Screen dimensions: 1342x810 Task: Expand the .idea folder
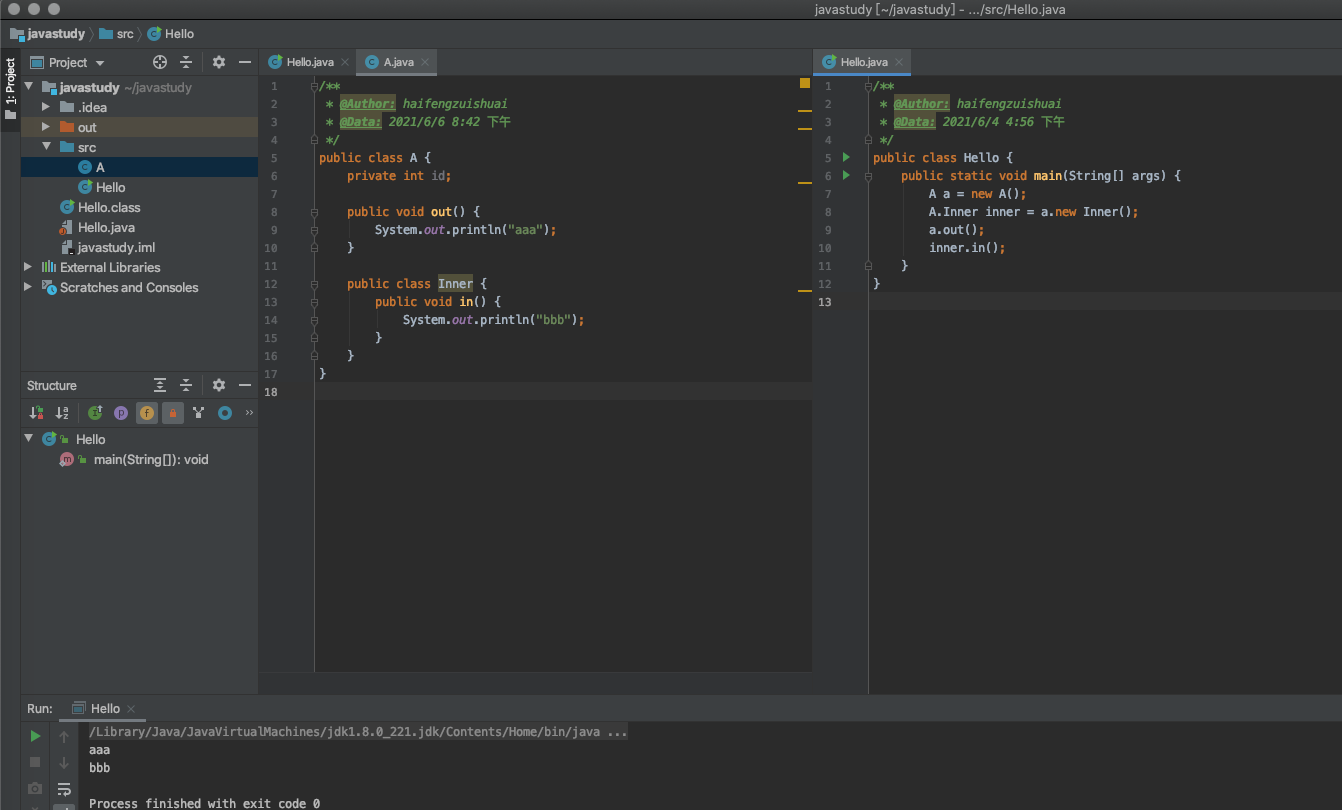[x=46, y=107]
